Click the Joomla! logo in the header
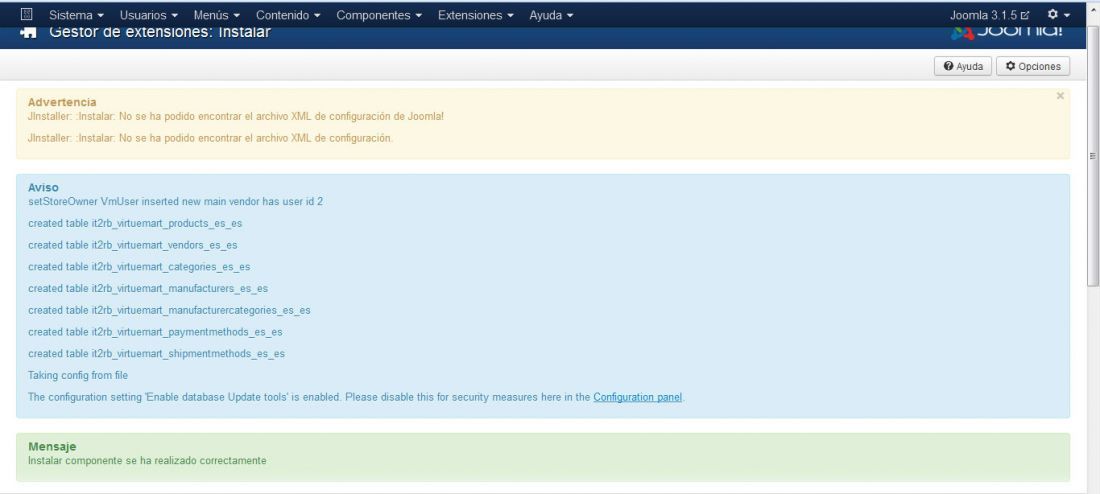 point(1007,32)
